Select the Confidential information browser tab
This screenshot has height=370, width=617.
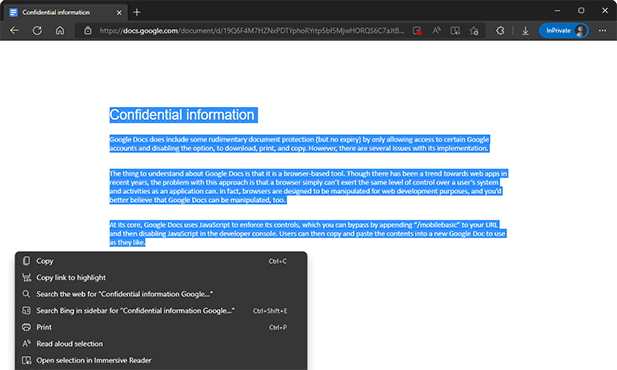tap(65, 13)
